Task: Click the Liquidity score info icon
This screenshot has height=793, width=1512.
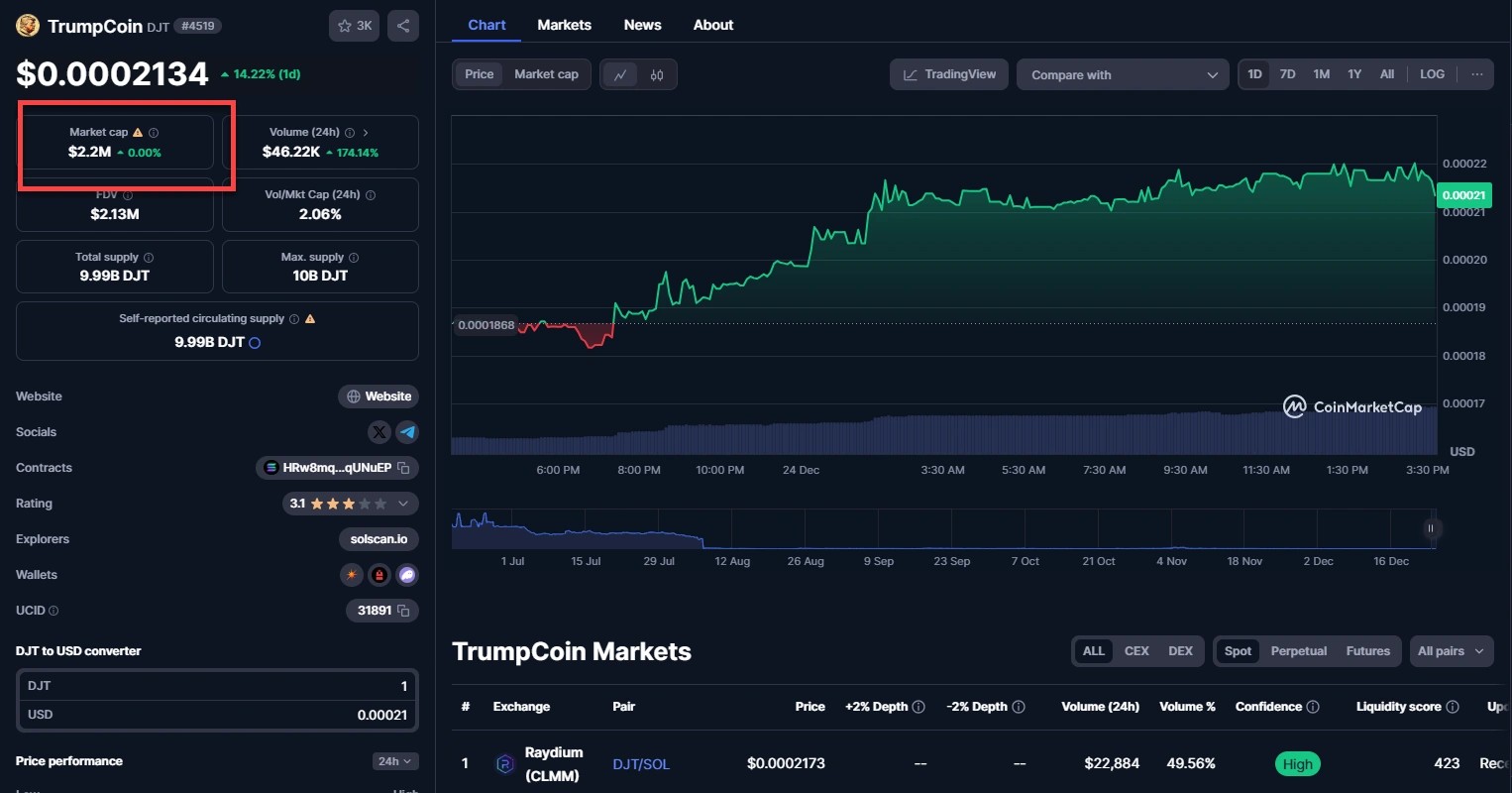Action: (x=1453, y=707)
